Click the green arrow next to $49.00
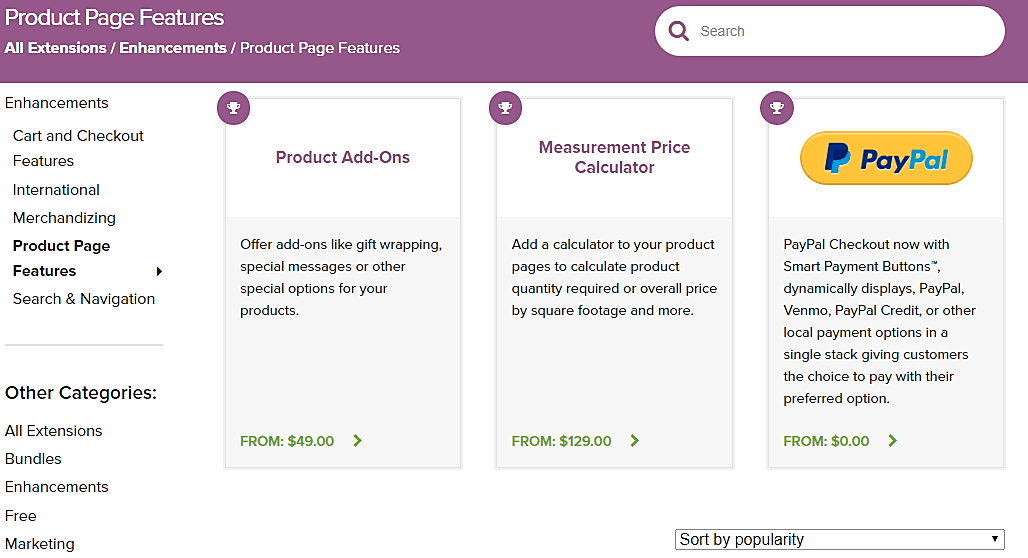The image size is (1028, 558). tap(358, 441)
